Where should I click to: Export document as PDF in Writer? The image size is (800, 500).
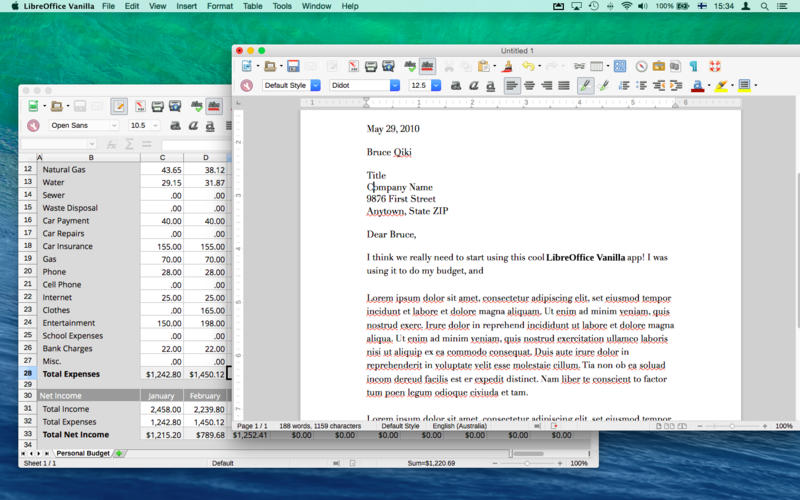point(352,66)
